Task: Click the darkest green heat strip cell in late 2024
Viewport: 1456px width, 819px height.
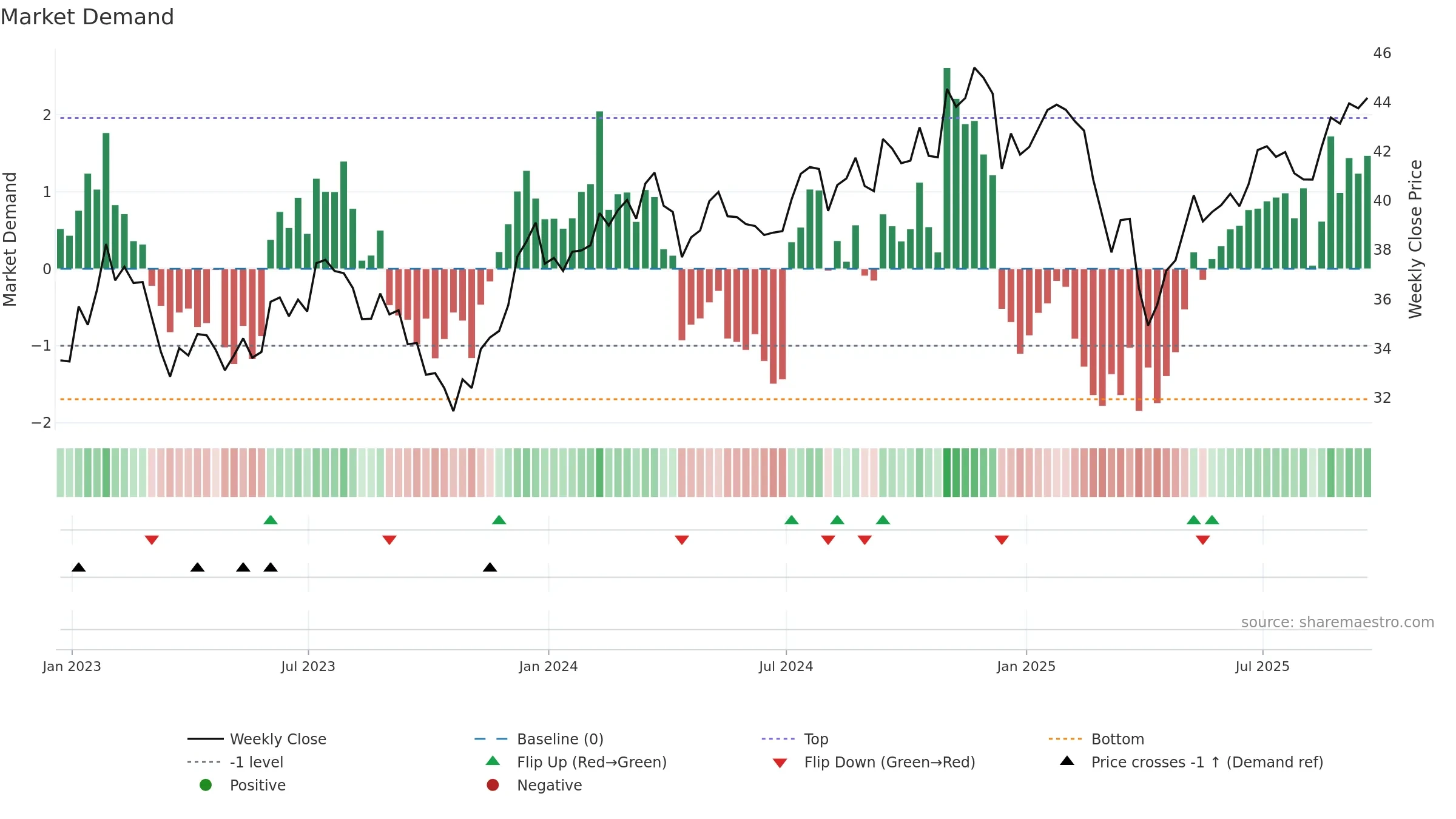Action: click(x=947, y=473)
